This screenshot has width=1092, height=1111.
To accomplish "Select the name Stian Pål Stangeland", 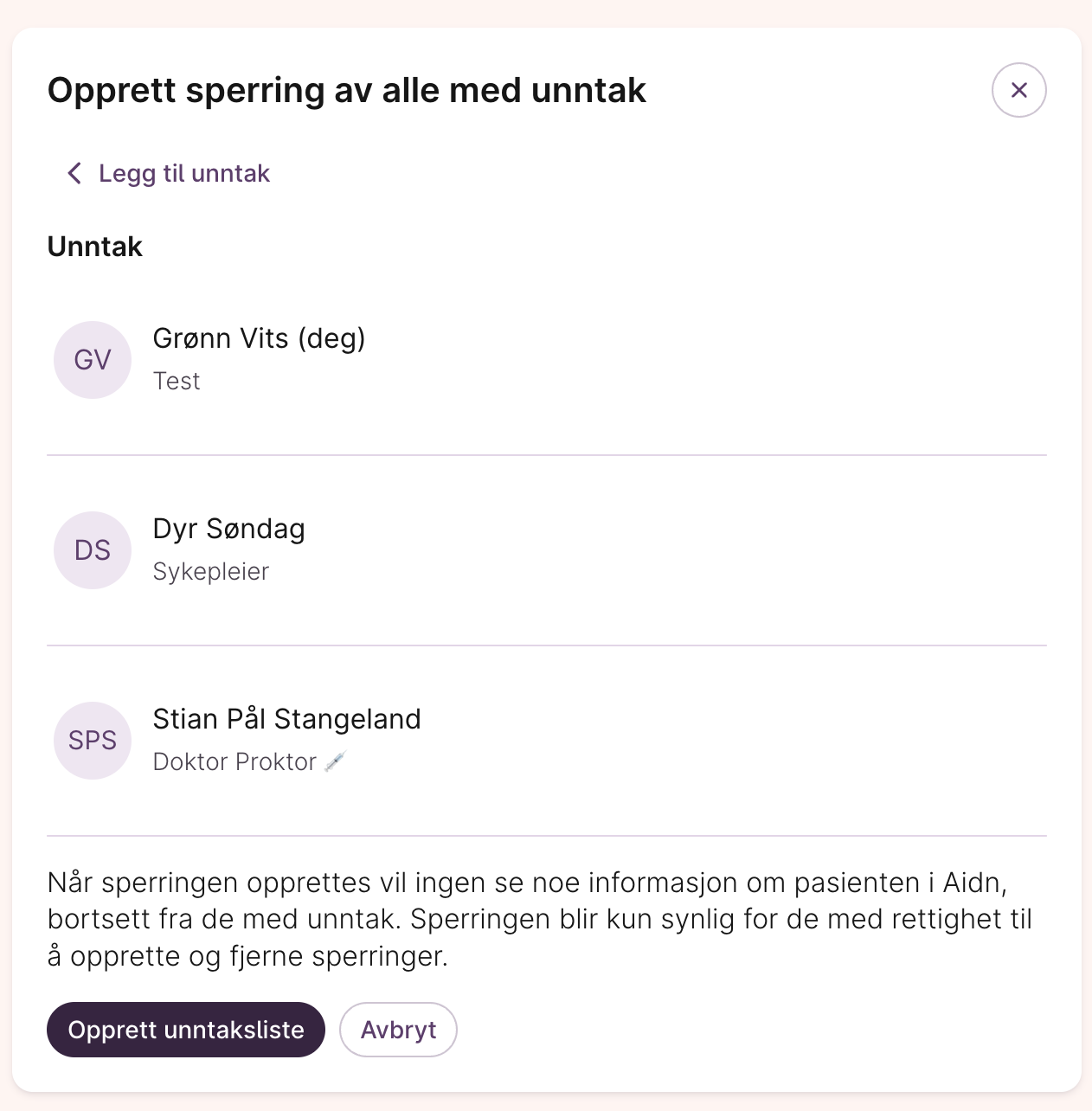I will (286, 719).
